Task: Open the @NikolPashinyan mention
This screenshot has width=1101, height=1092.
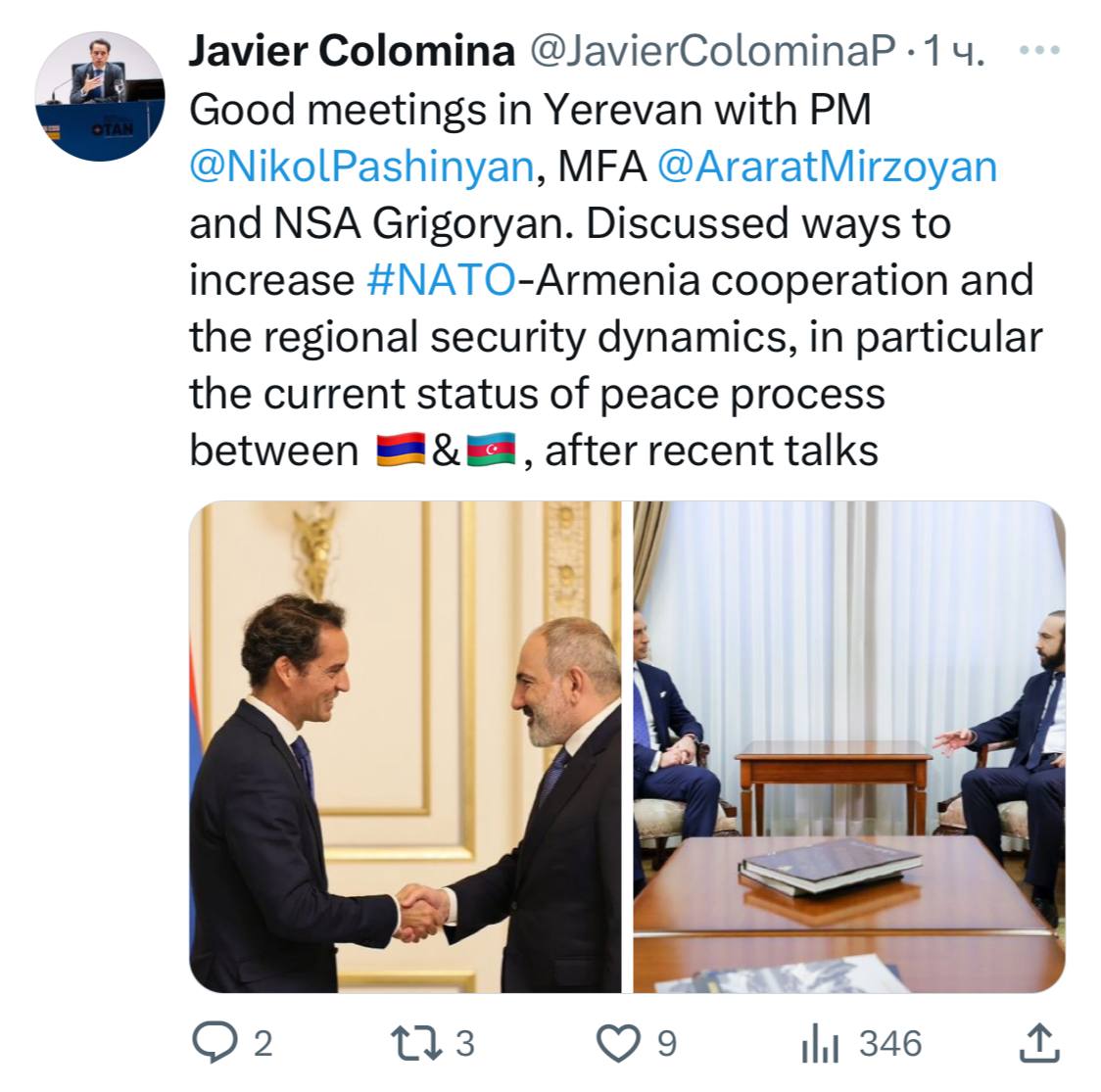Action: (x=362, y=167)
